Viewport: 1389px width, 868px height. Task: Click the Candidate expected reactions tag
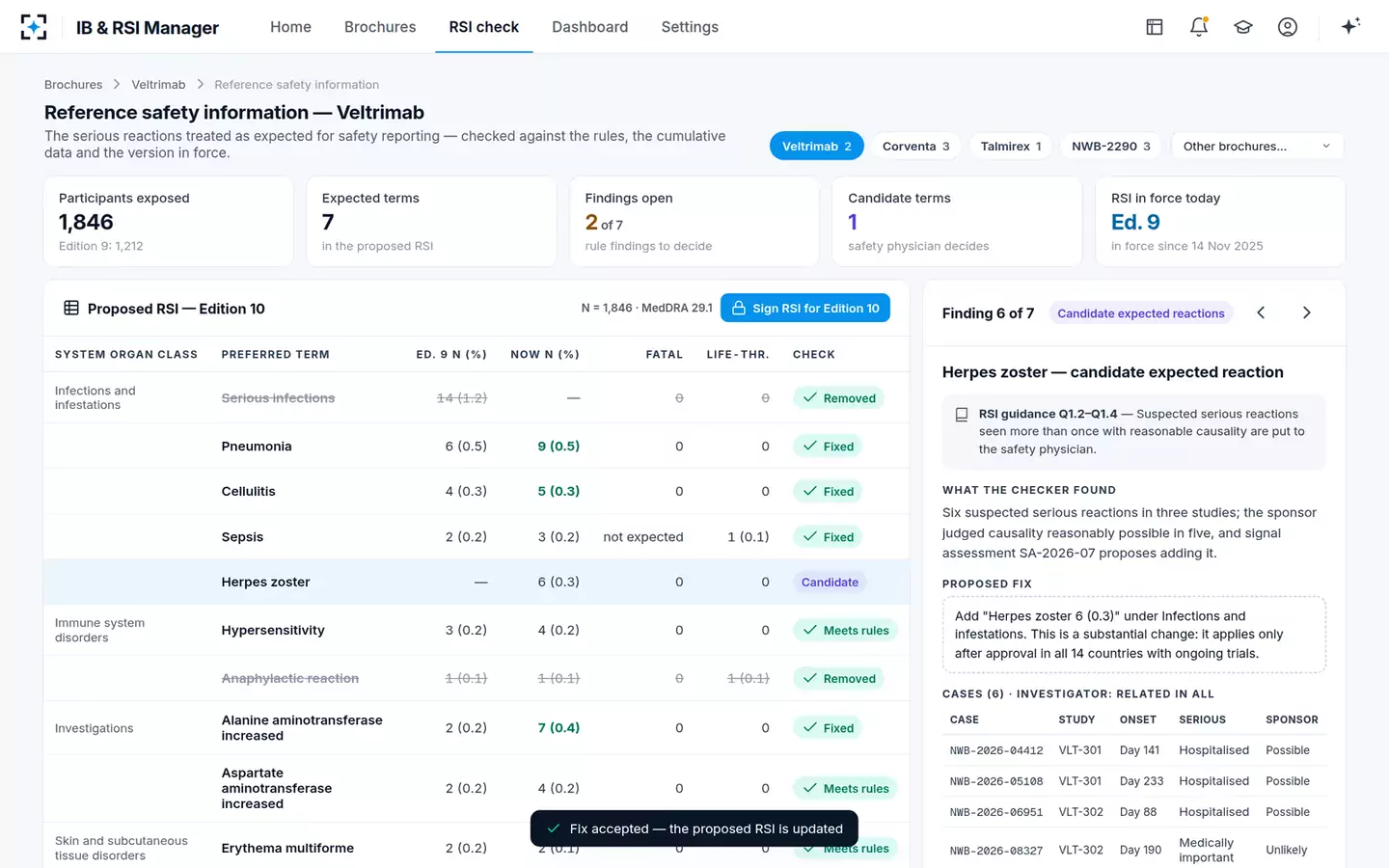pyautogui.click(x=1141, y=313)
